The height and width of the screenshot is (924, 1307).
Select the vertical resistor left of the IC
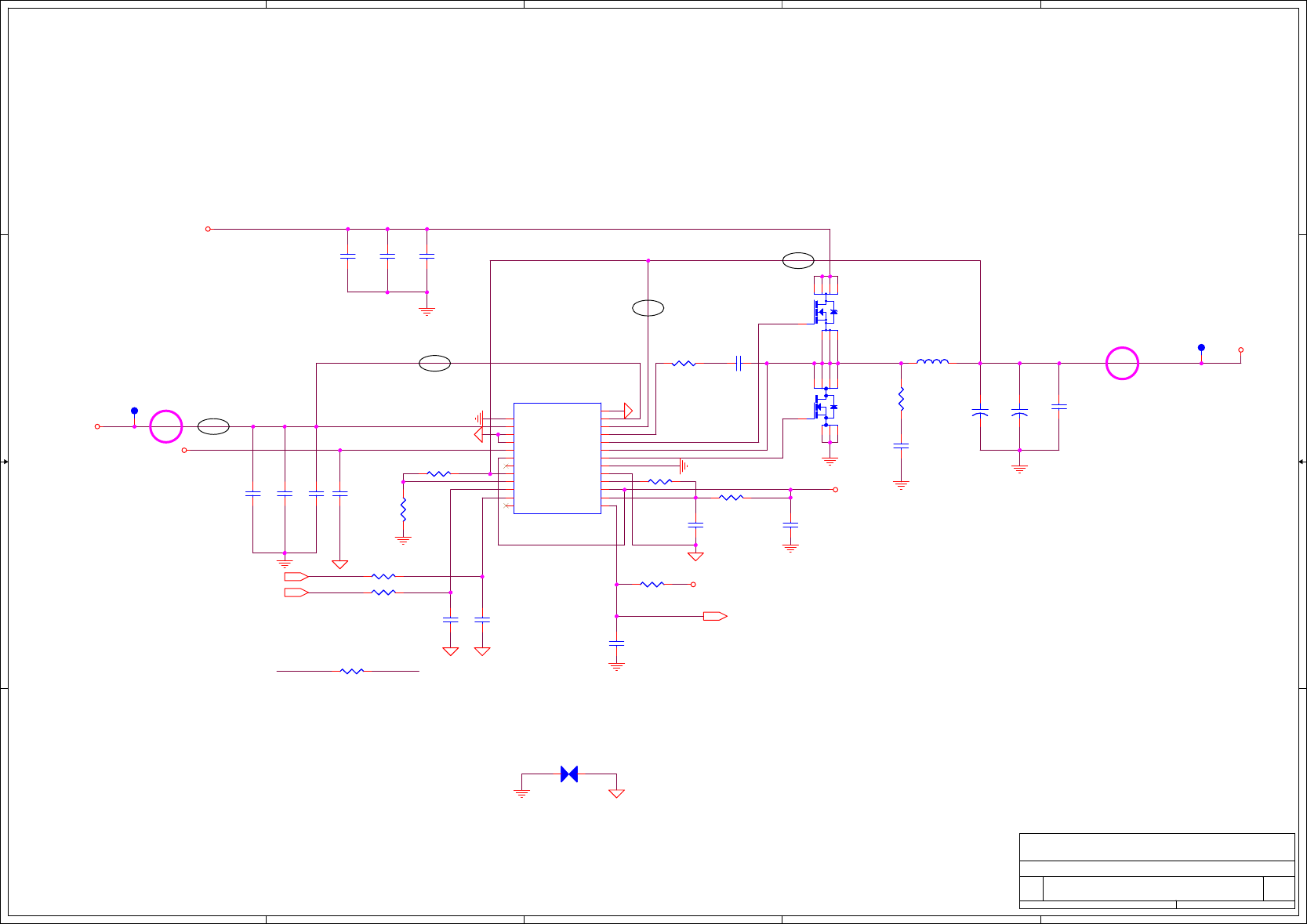pos(403,509)
